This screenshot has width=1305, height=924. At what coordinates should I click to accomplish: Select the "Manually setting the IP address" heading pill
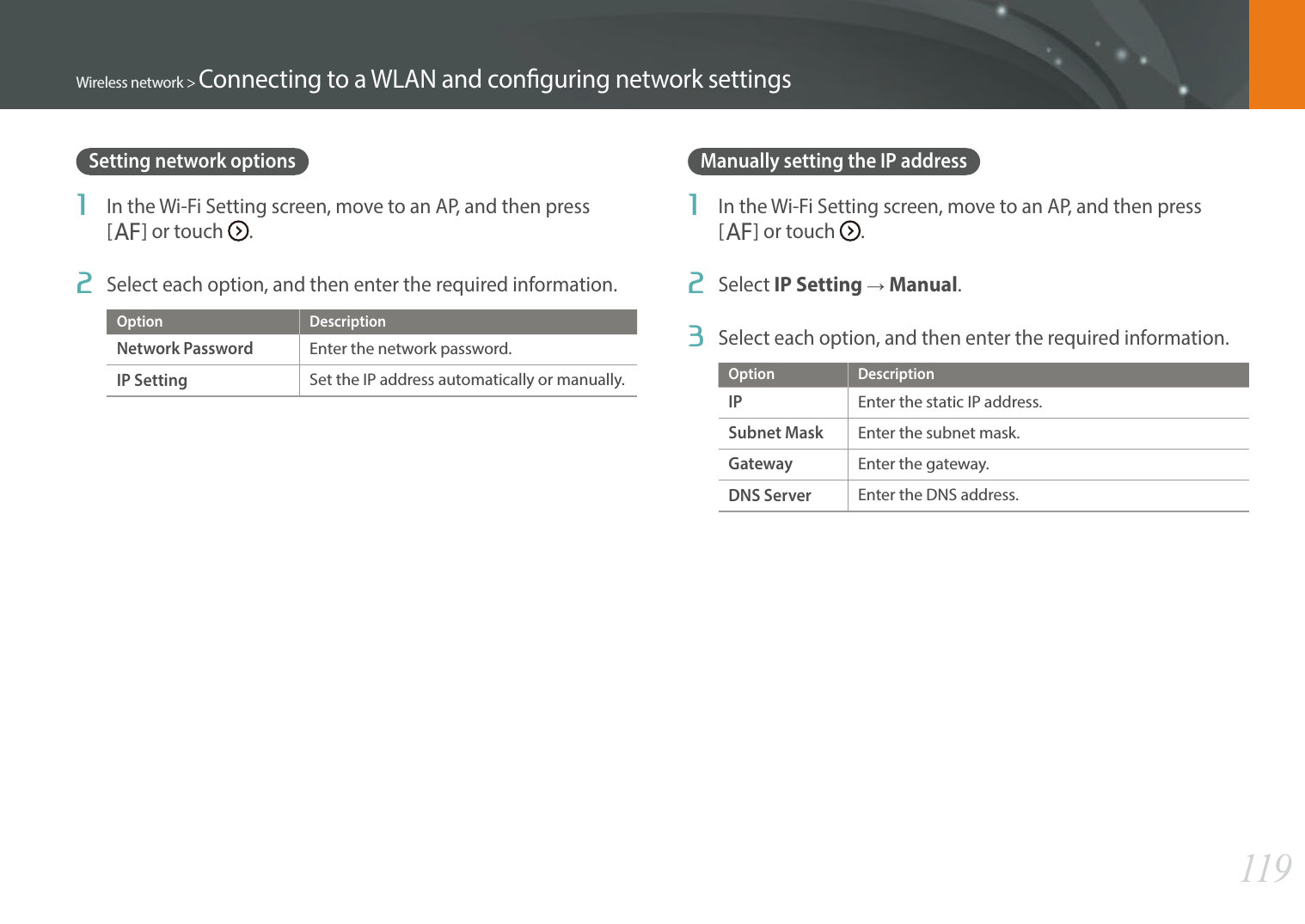click(x=833, y=162)
